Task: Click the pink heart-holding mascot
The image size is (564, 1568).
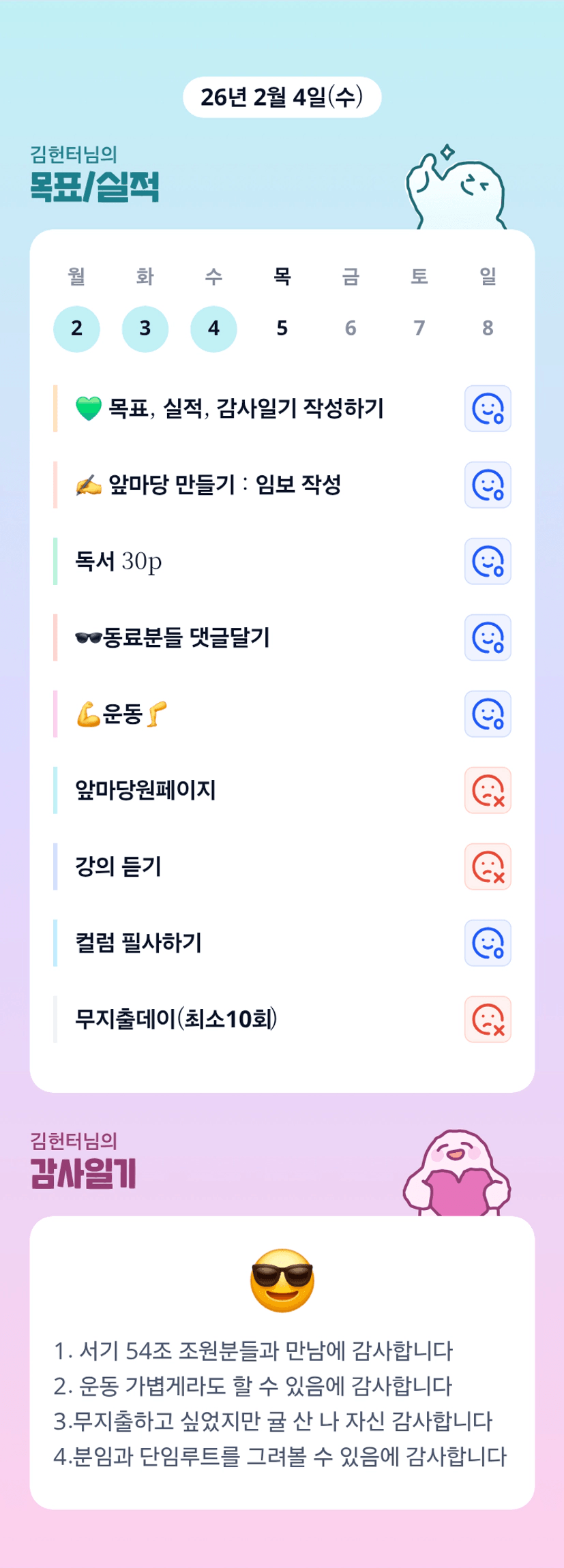Action: 457,1174
